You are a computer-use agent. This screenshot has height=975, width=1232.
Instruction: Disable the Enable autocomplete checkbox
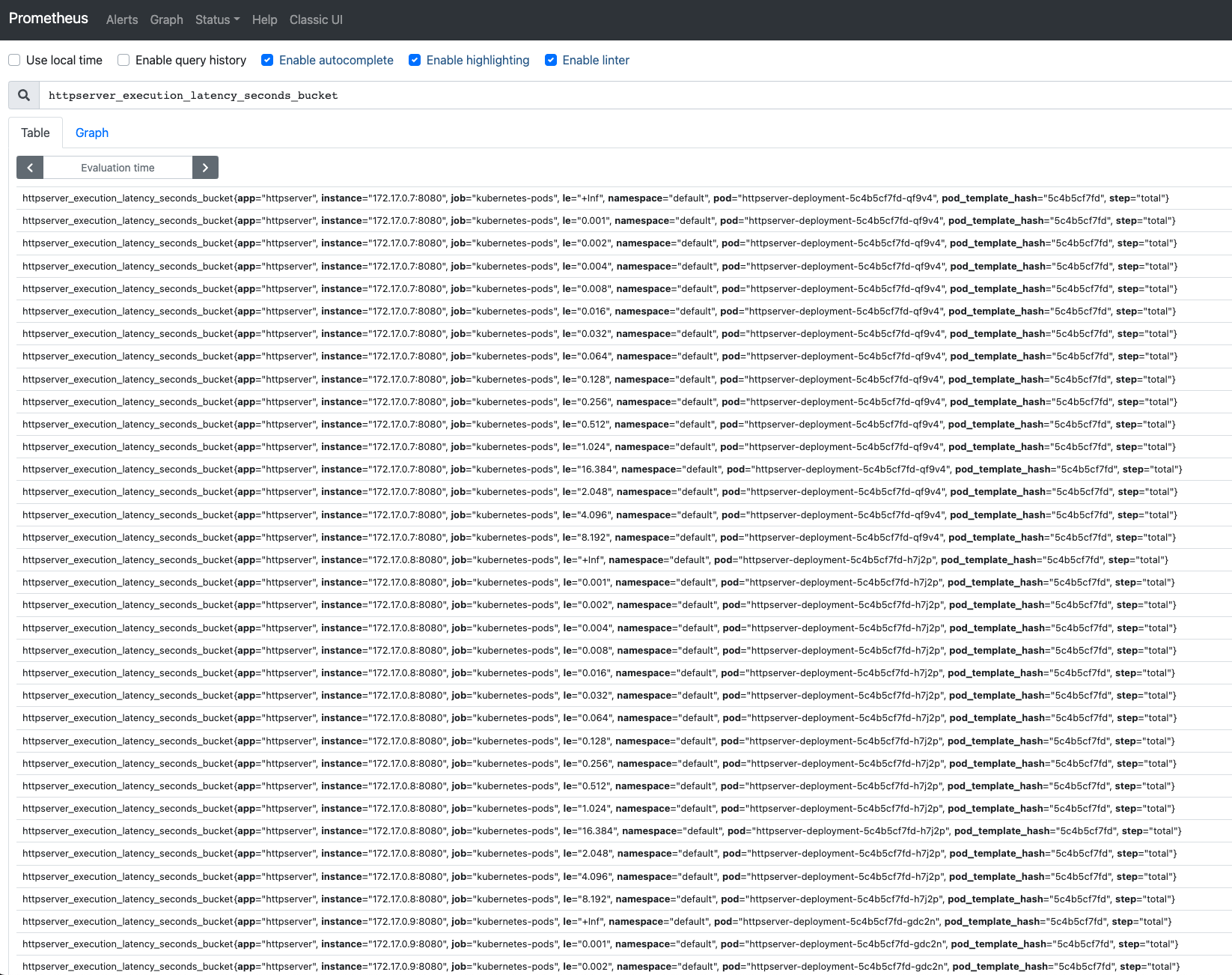(267, 60)
